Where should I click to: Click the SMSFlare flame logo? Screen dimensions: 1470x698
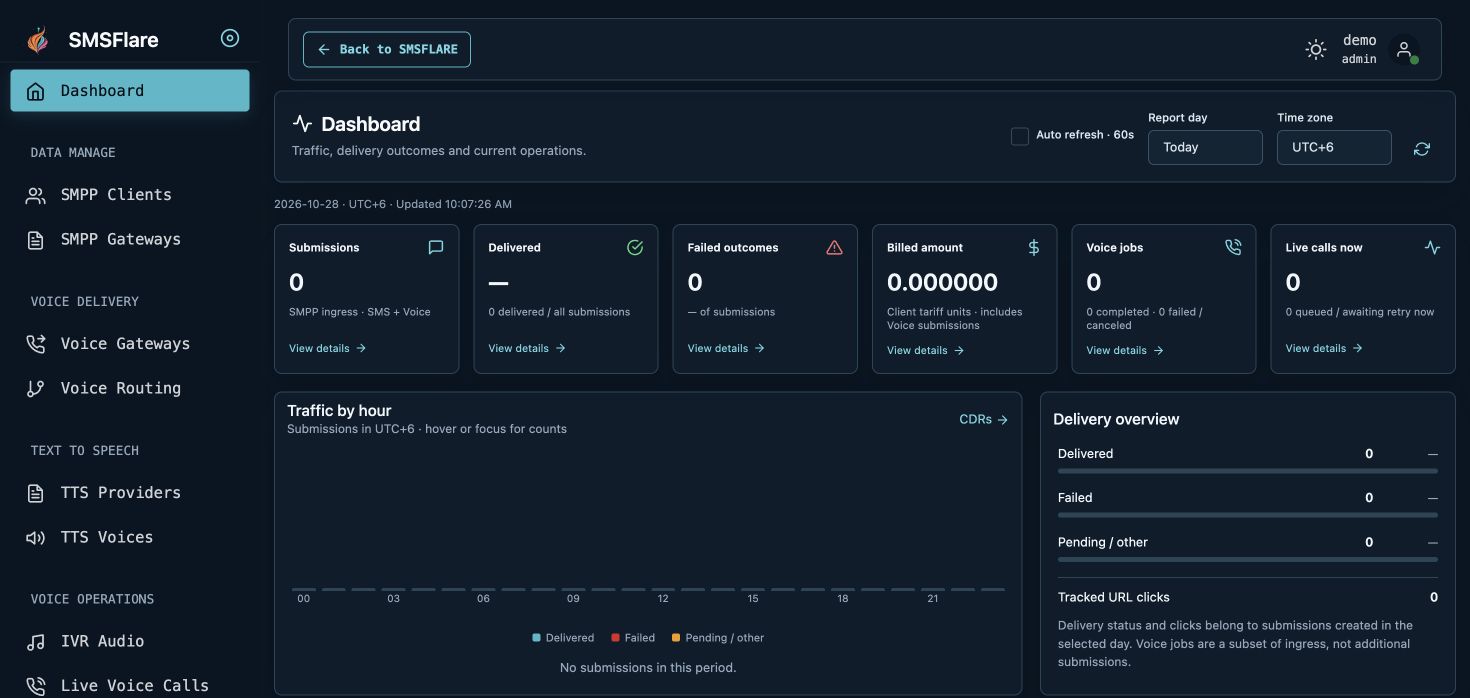pyautogui.click(x=37, y=39)
